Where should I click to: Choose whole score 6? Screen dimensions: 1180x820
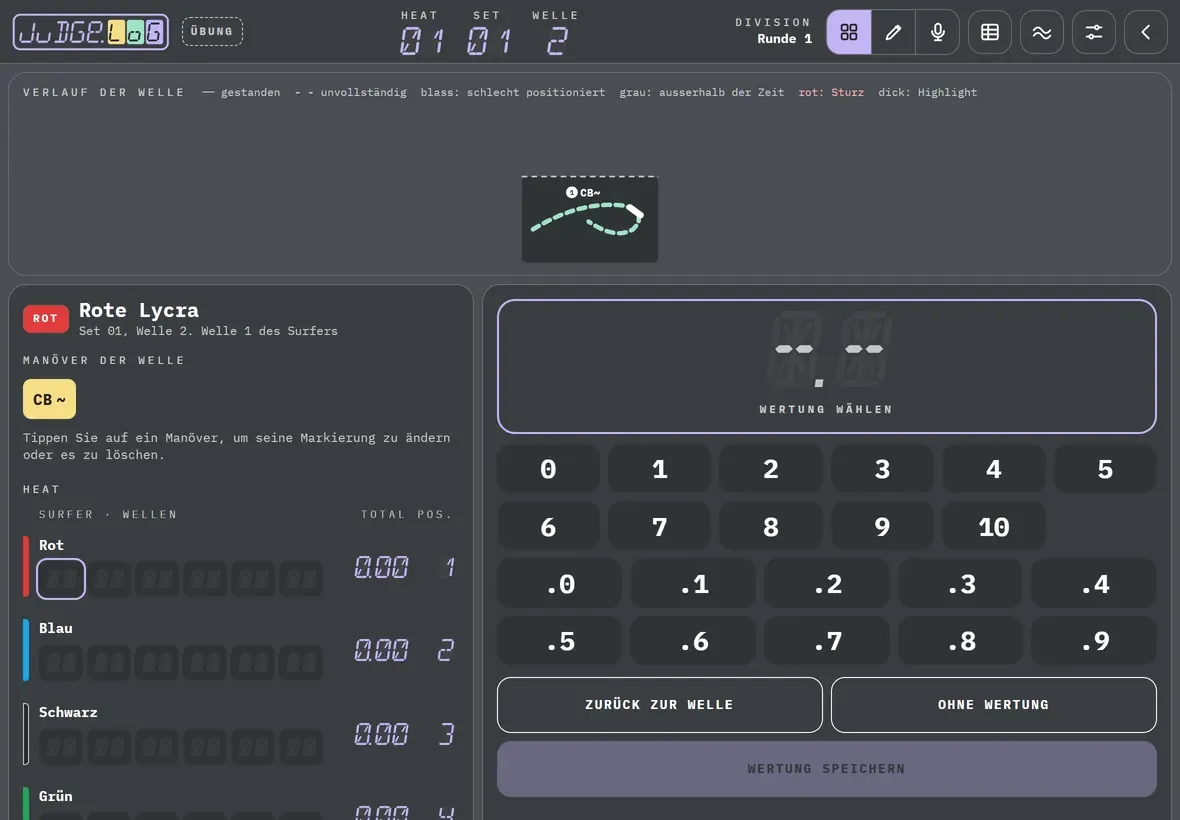(x=549, y=527)
